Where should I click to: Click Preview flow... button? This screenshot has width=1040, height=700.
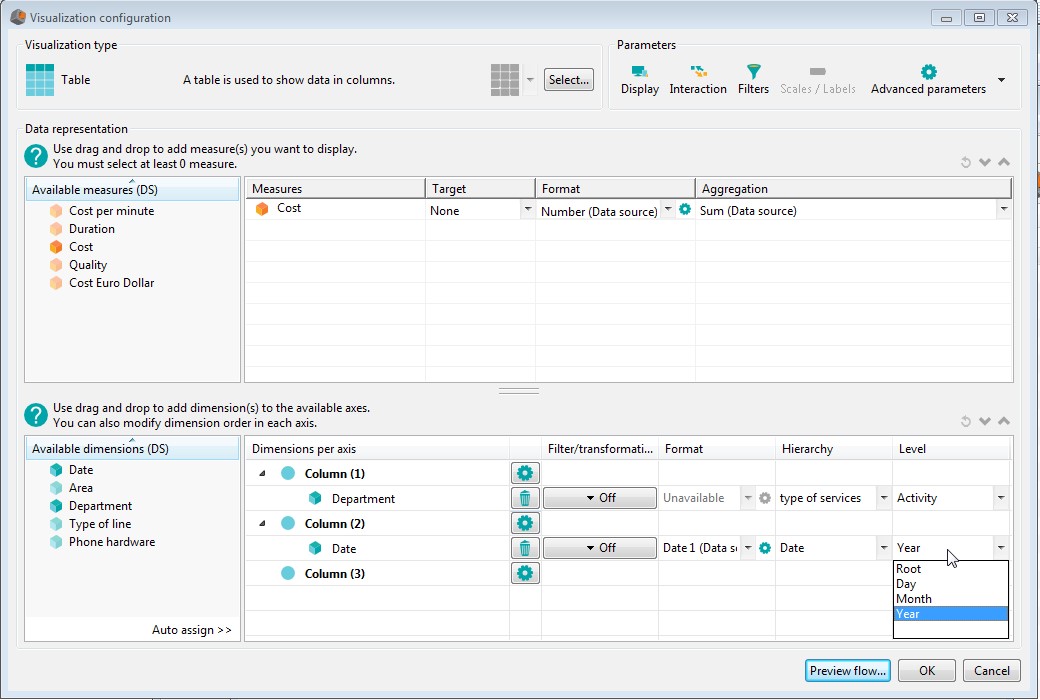pyautogui.click(x=848, y=671)
